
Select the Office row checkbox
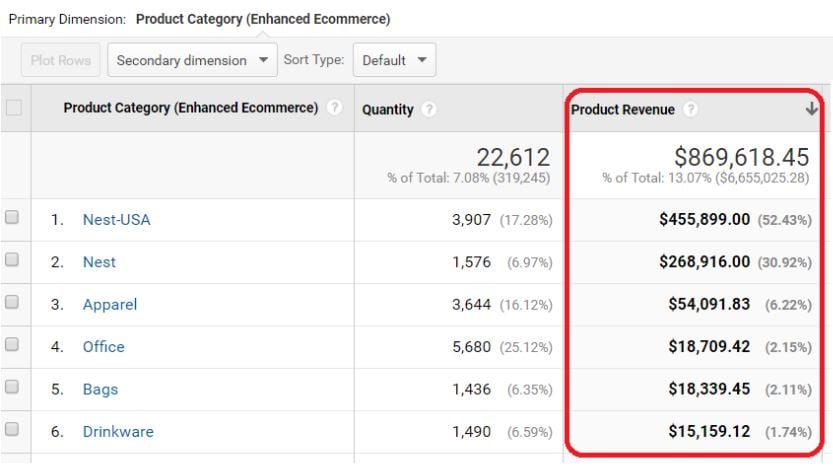point(12,345)
